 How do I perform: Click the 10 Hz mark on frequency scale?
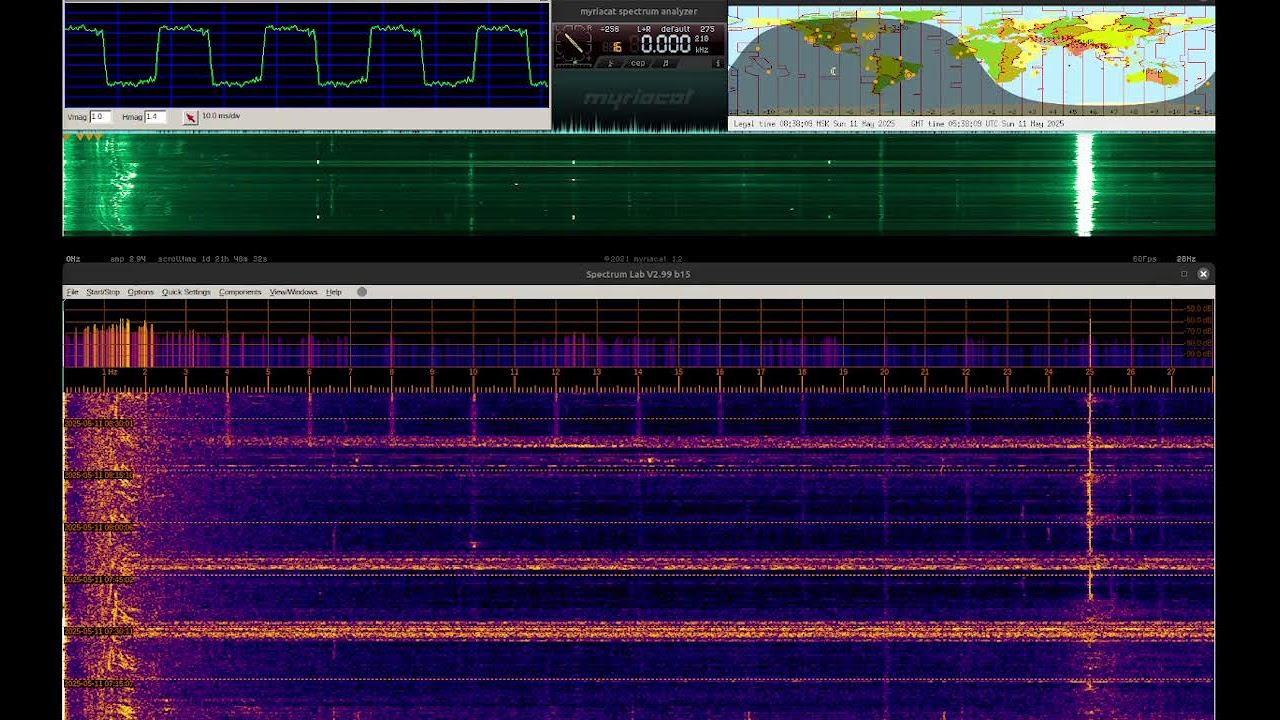(473, 373)
